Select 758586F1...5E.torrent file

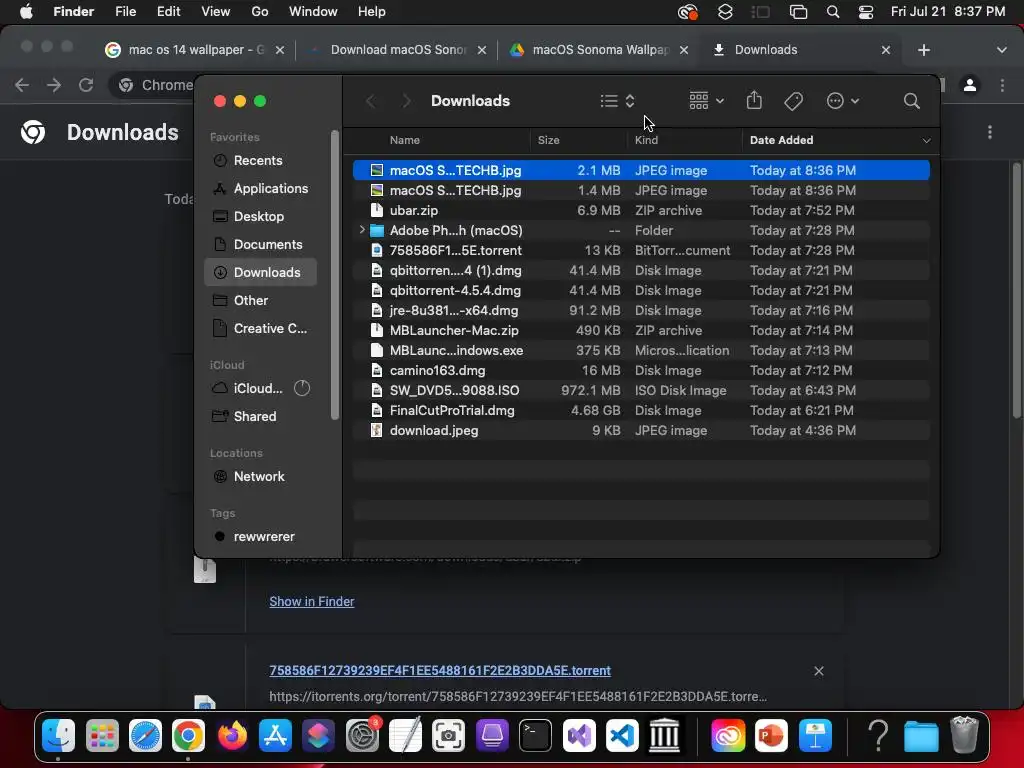coord(641,250)
